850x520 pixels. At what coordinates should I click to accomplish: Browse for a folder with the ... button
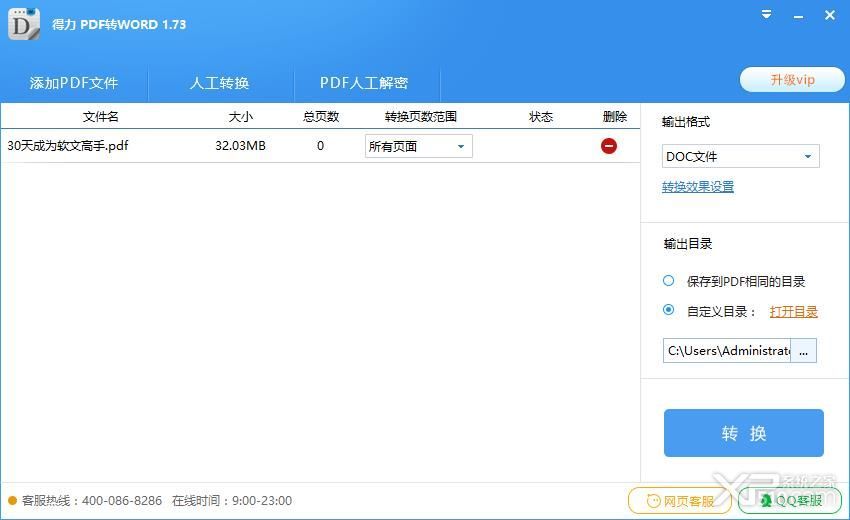[803, 351]
